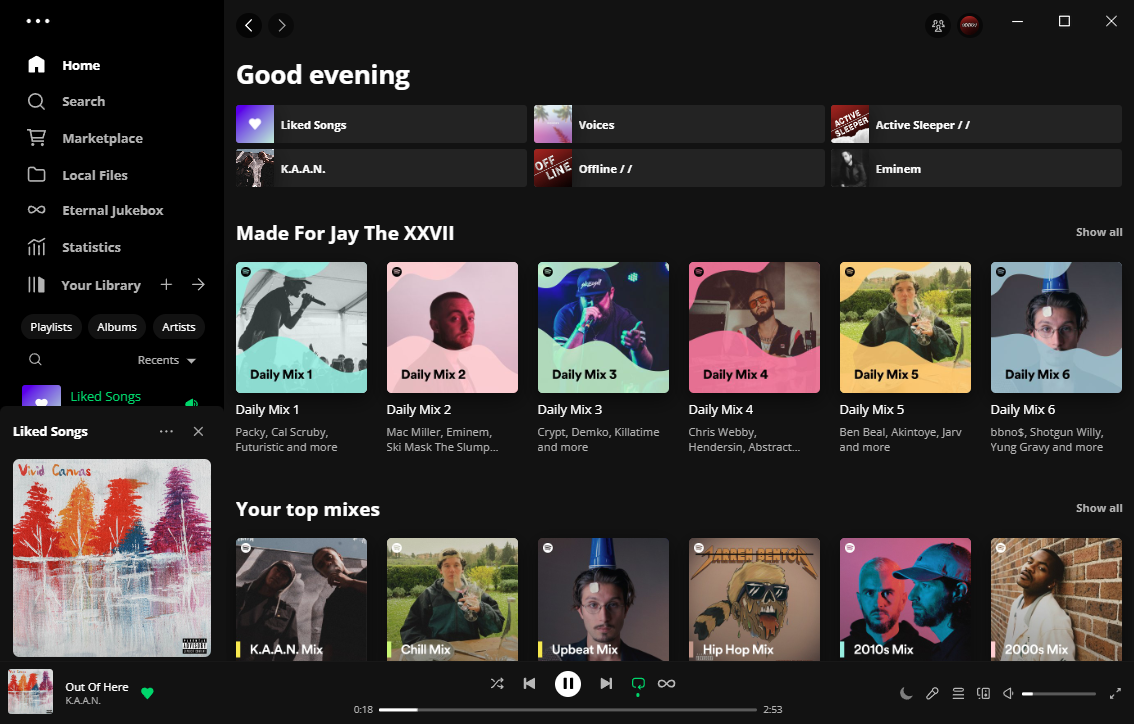
Task: Open the Daily Mix 5 cover
Action: pyautogui.click(x=905, y=328)
